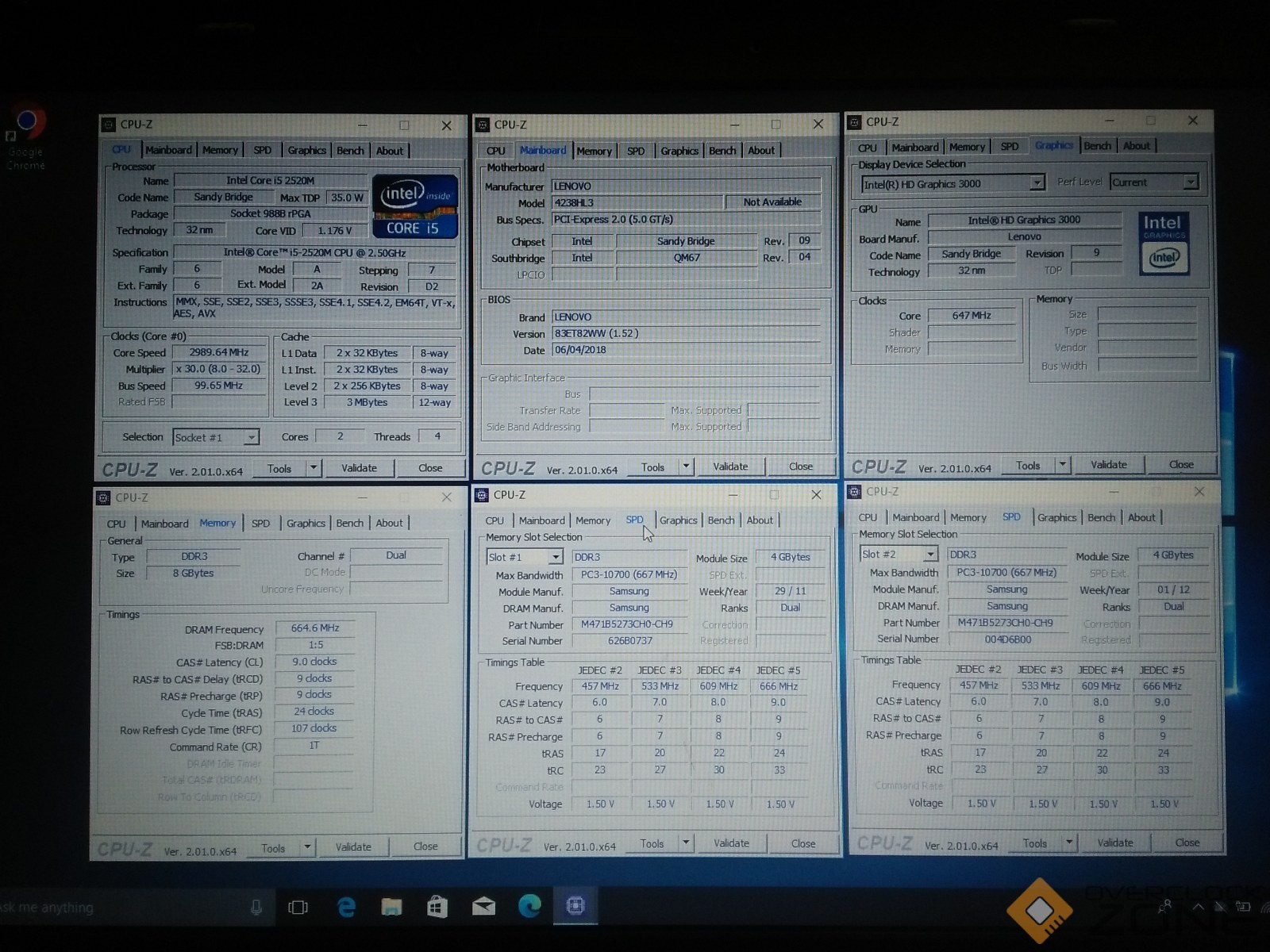The width and height of the screenshot is (1270, 952).
Task: Click Tools button in Mainboard window
Action: (x=652, y=467)
